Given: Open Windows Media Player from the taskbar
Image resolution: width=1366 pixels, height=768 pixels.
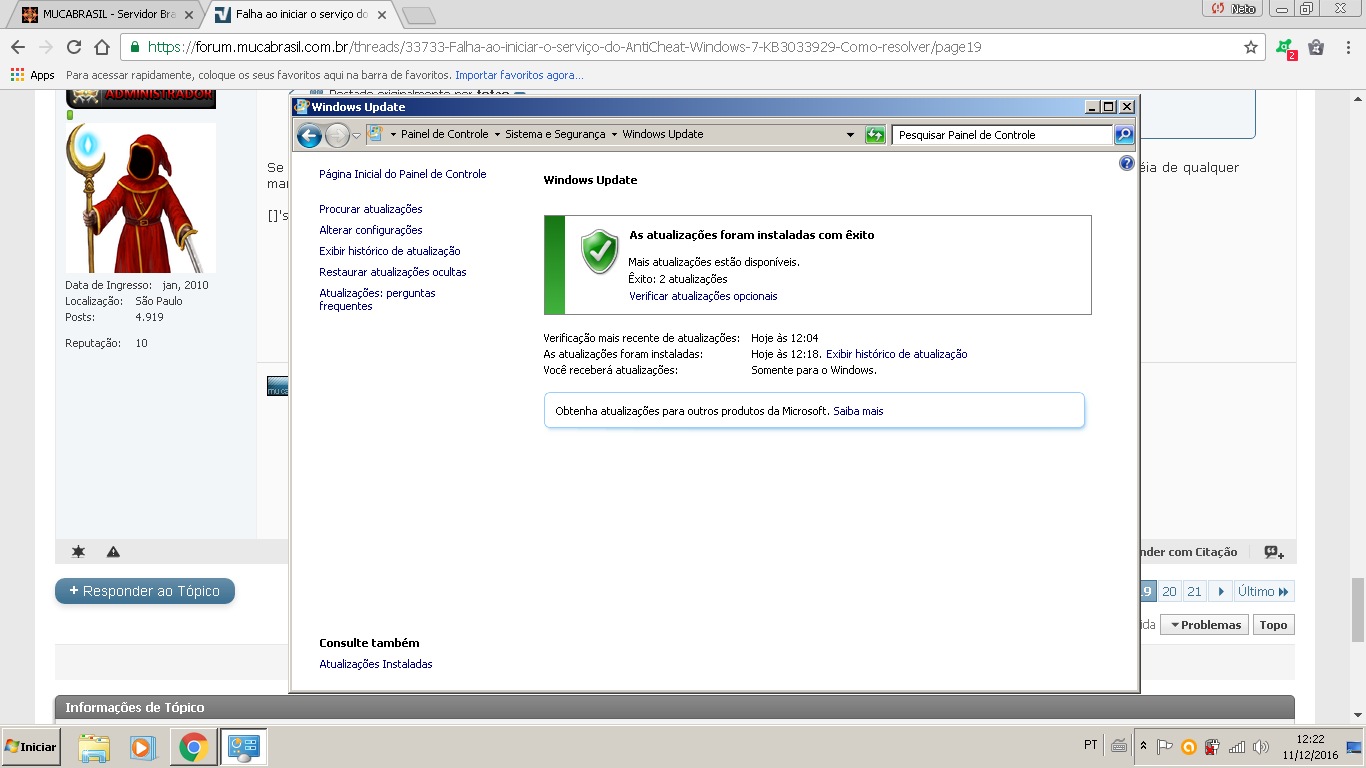Looking at the screenshot, I should tap(143, 747).
